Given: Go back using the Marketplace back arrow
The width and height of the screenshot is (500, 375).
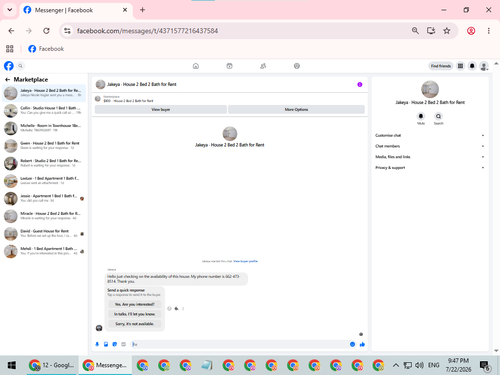Looking at the screenshot, I should coord(7,79).
